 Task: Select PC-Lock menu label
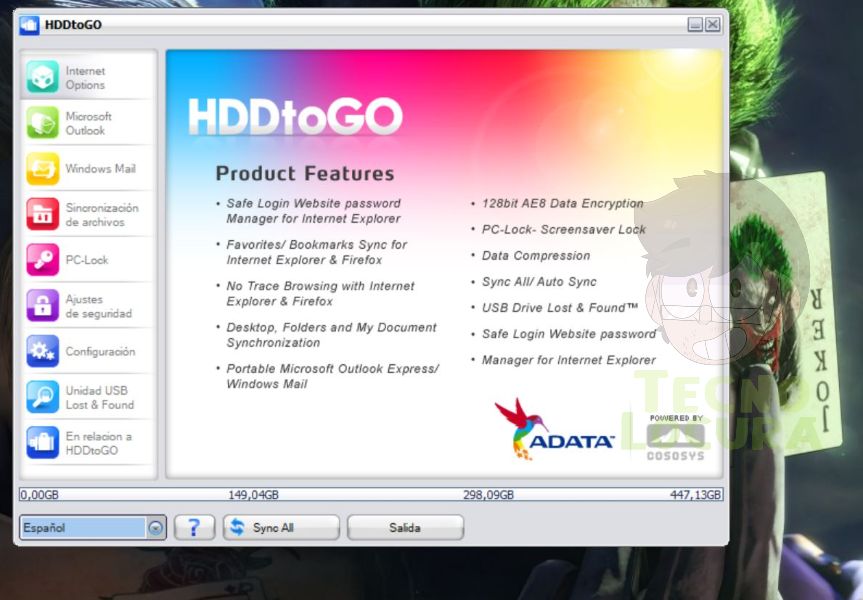(x=87, y=260)
